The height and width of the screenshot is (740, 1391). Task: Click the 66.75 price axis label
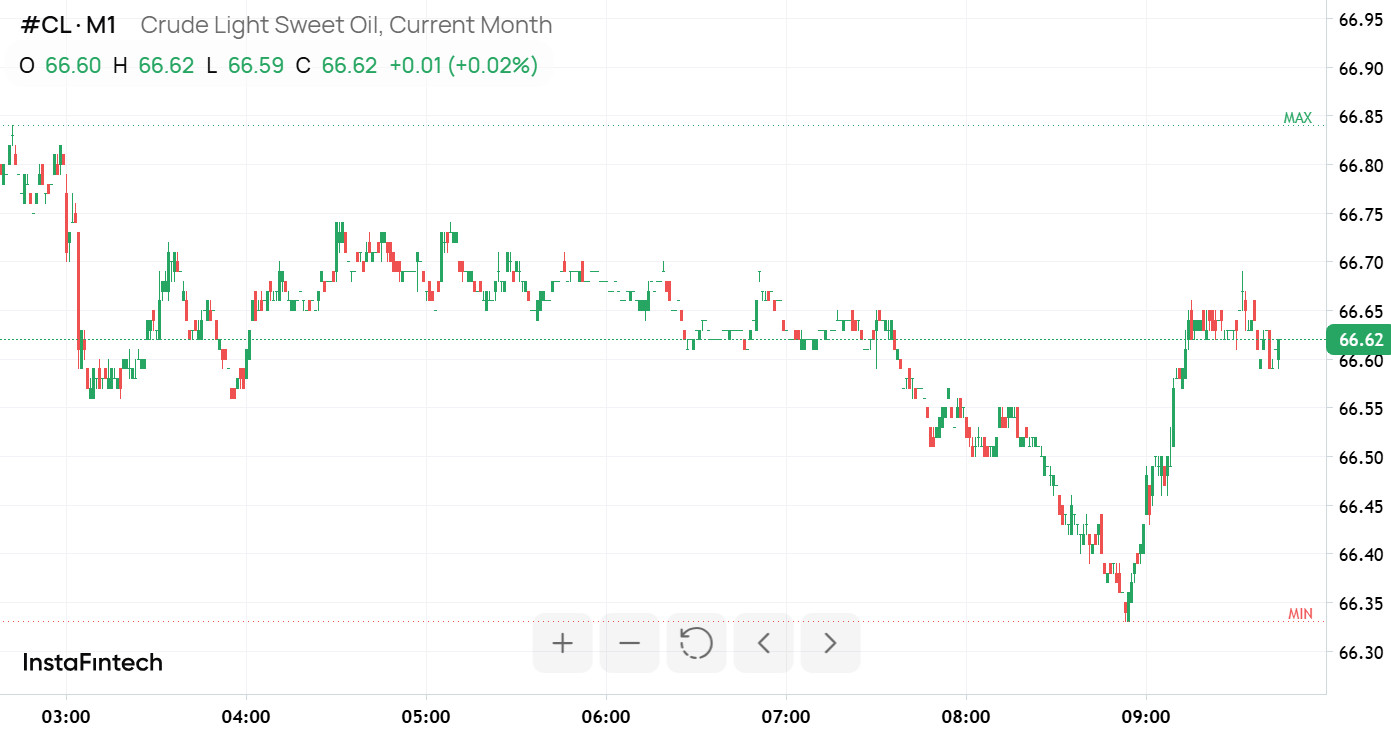(1360, 214)
